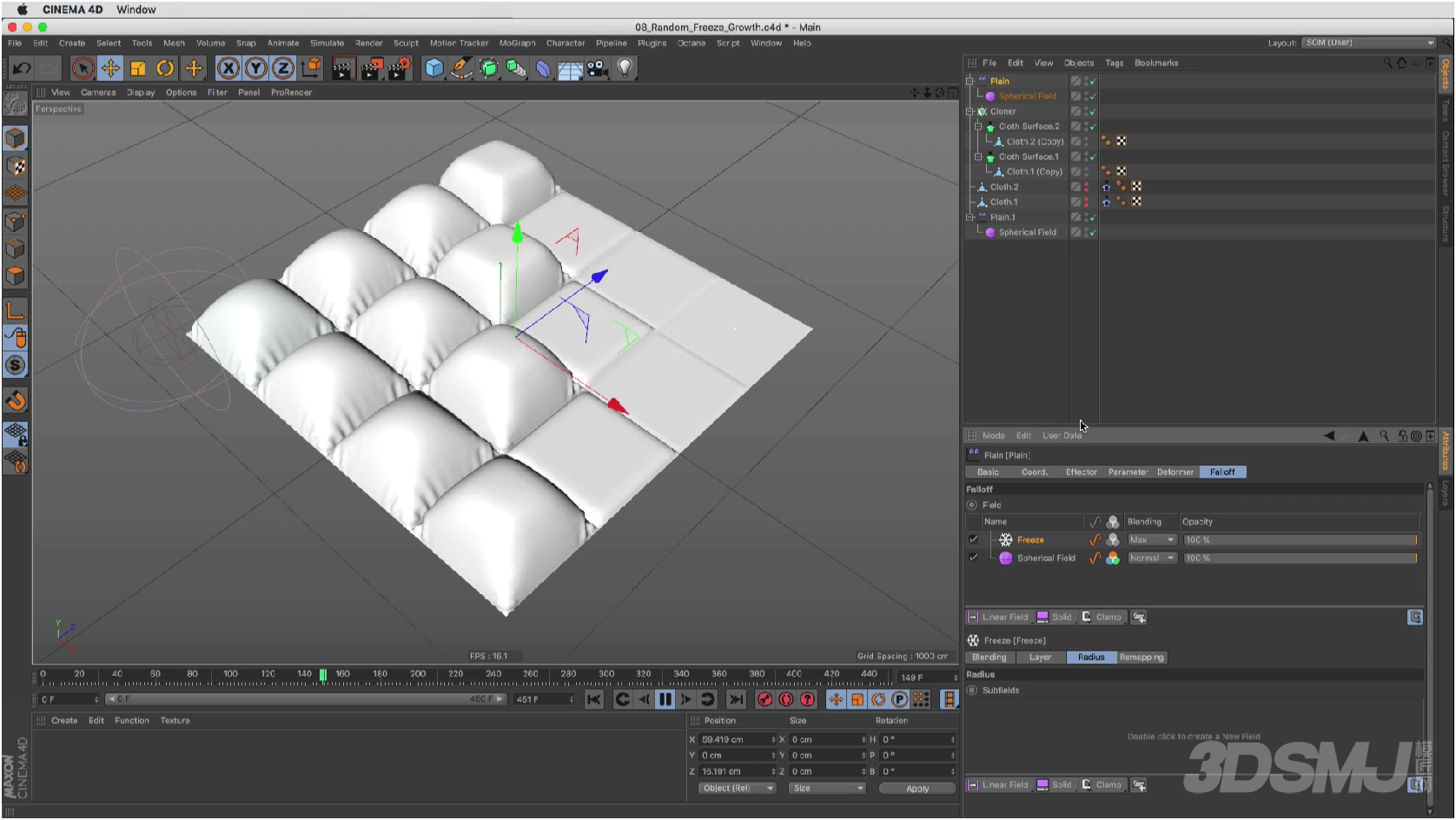The width and height of the screenshot is (1456, 820).
Task: Toggle the Z axis lock
Action: point(283,68)
